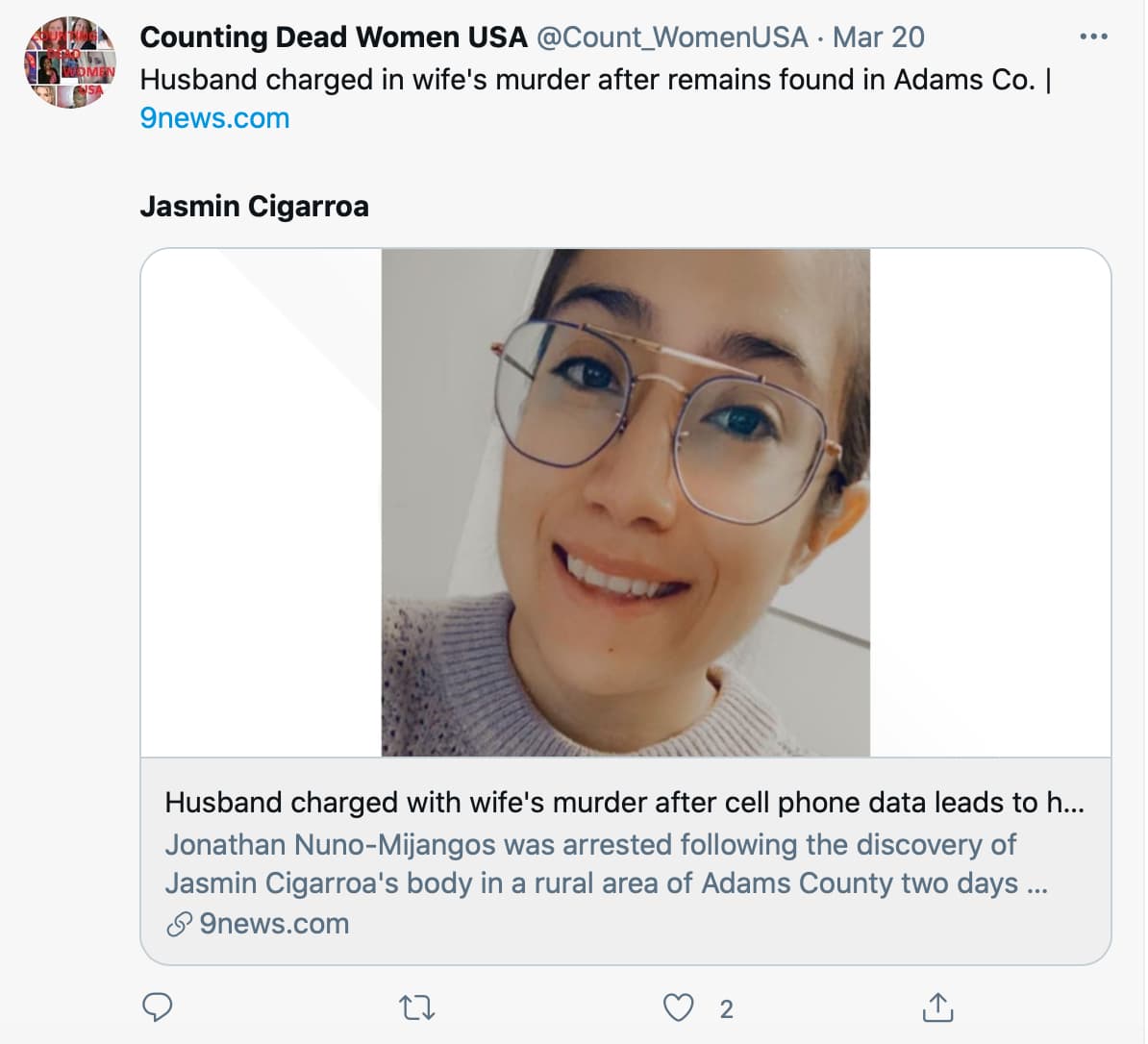Screen dimensions: 1148x1044
Task: Click the reply speech bubble icon
Action: tap(158, 1007)
